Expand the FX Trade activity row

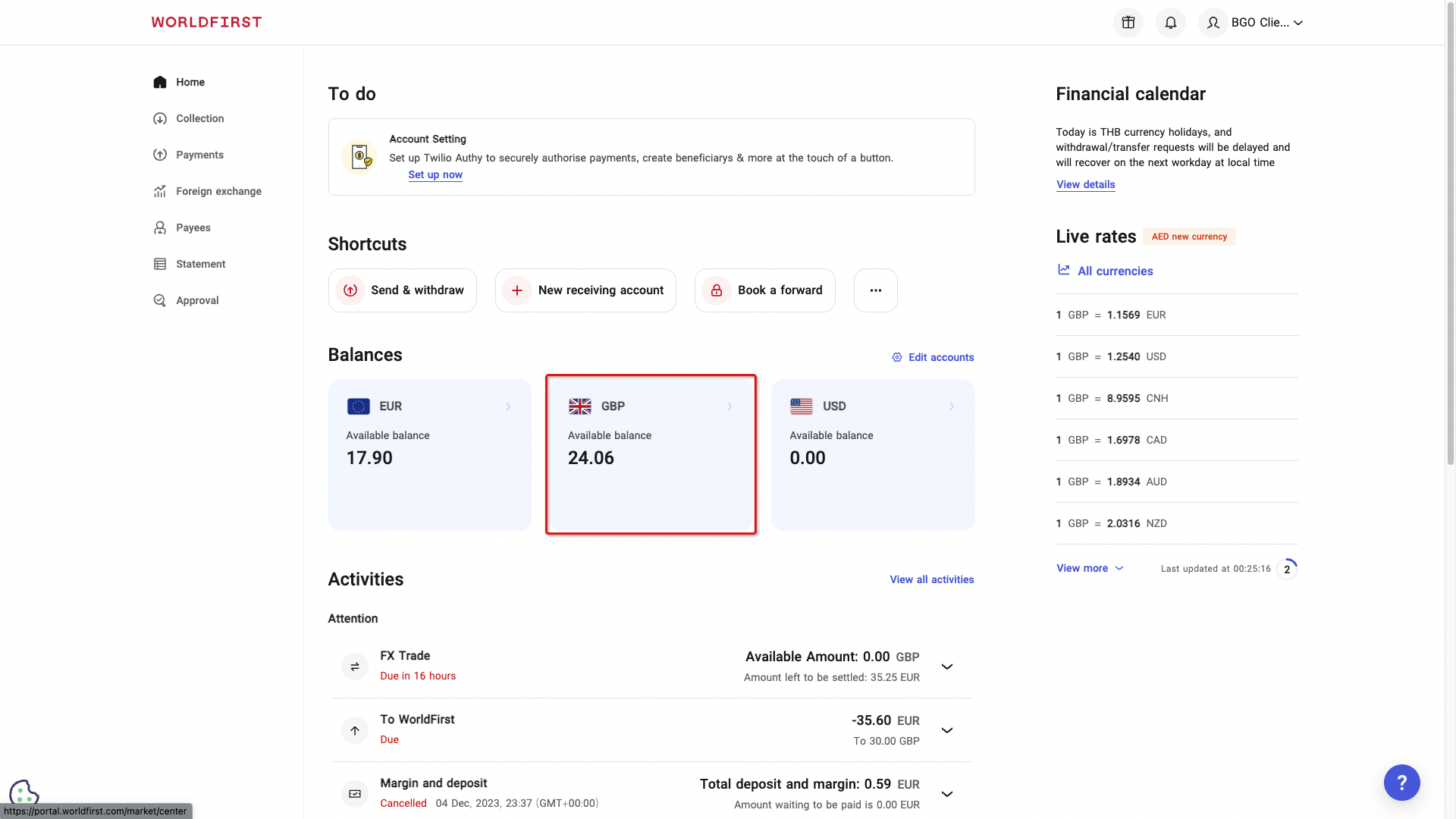pos(946,667)
